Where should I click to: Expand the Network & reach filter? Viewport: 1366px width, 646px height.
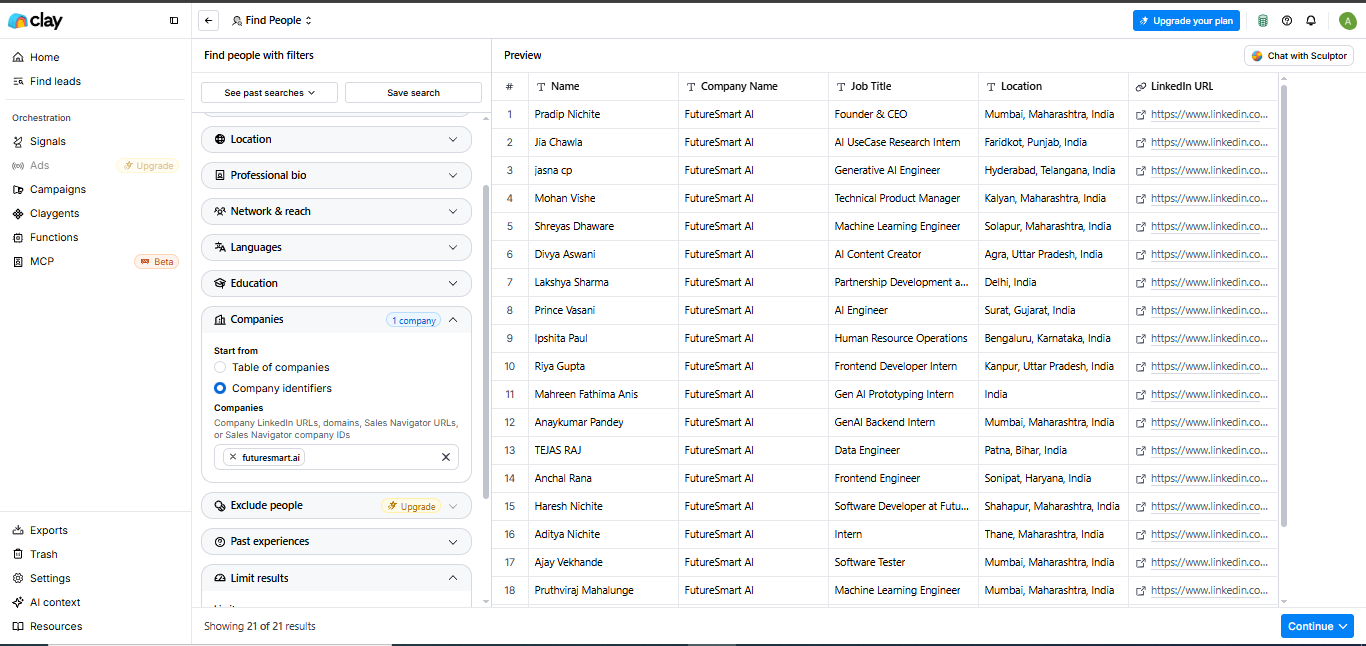(336, 211)
